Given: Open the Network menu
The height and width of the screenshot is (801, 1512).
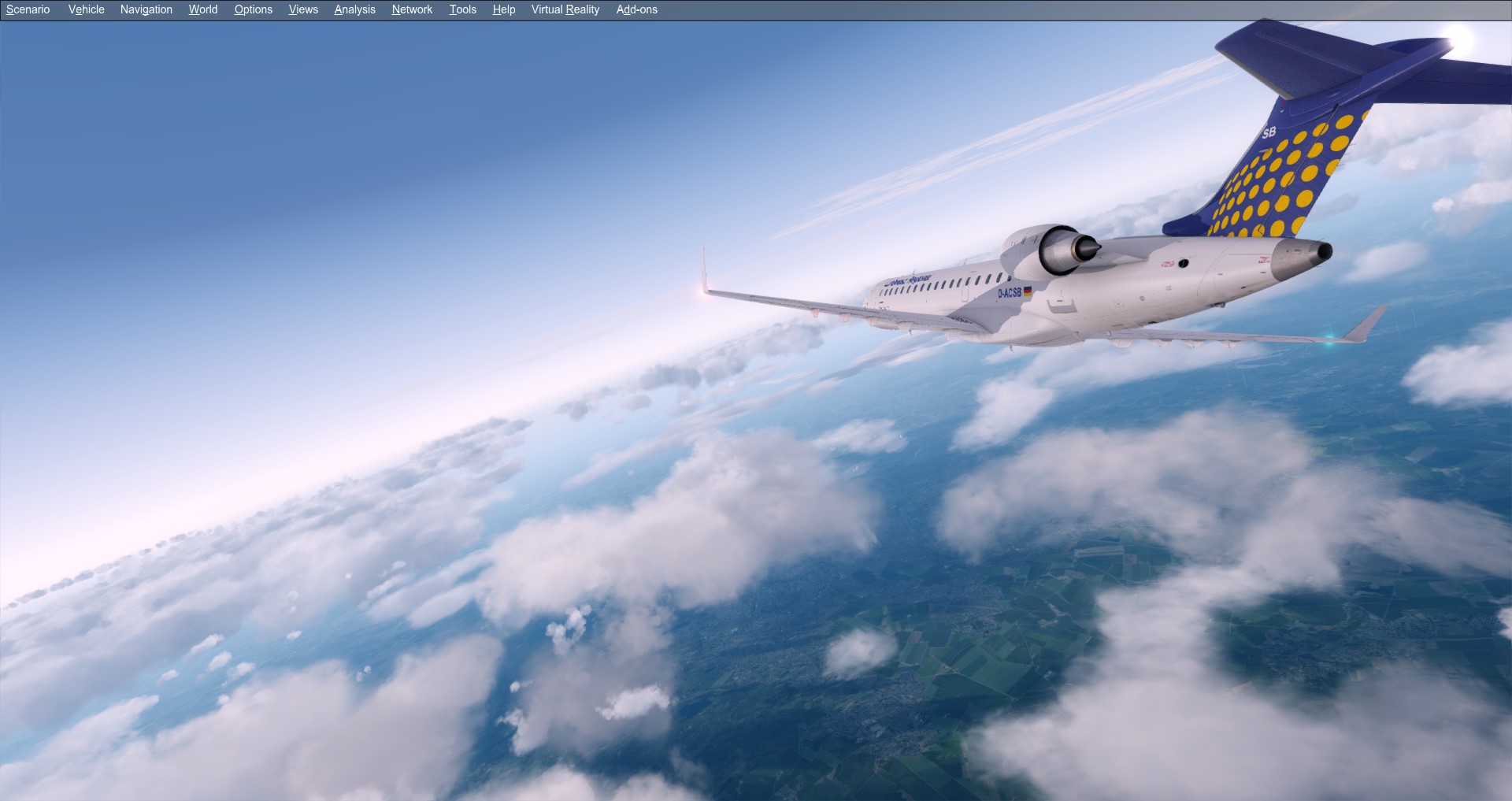Looking at the screenshot, I should (412, 9).
